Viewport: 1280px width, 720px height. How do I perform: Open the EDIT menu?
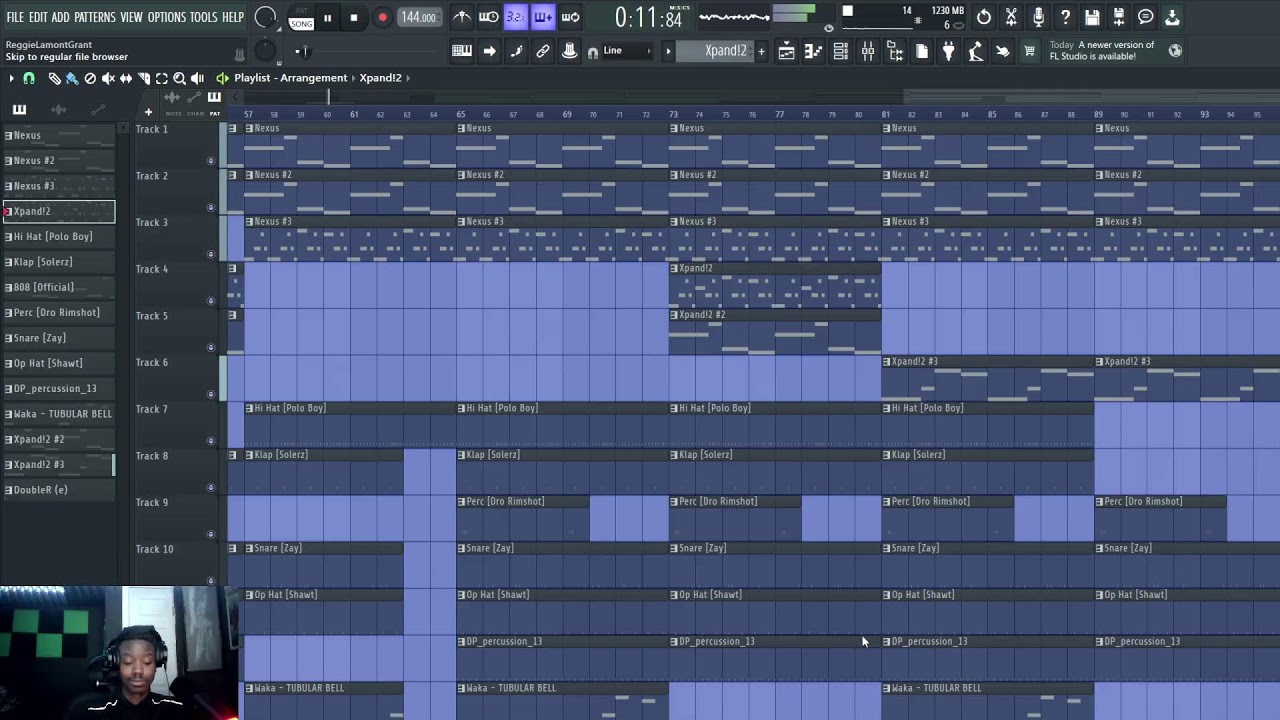(x=38, y=17)
